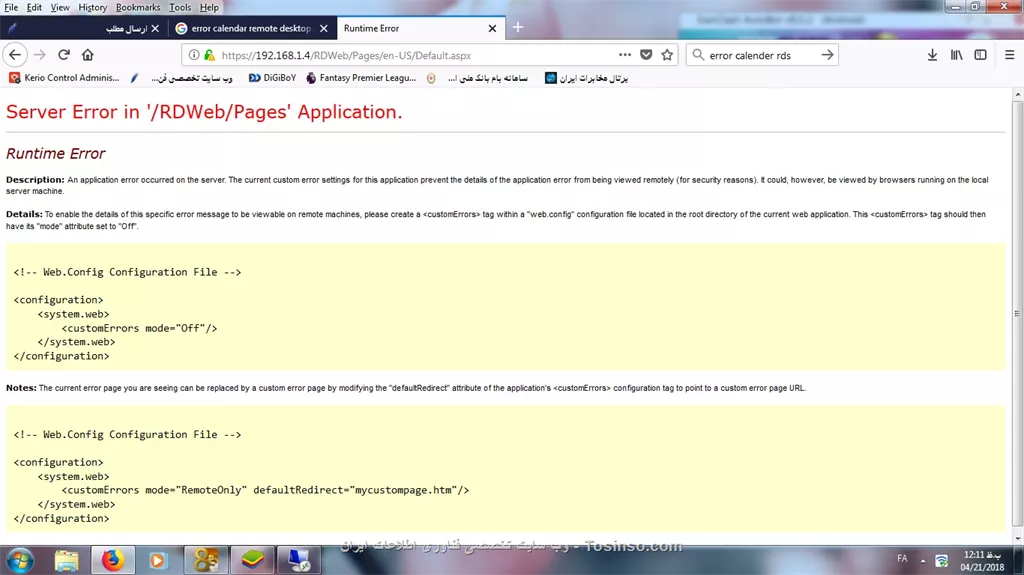Go back to the previous page
This screenshot has height=575, width=1024.
tap(15, 55)
